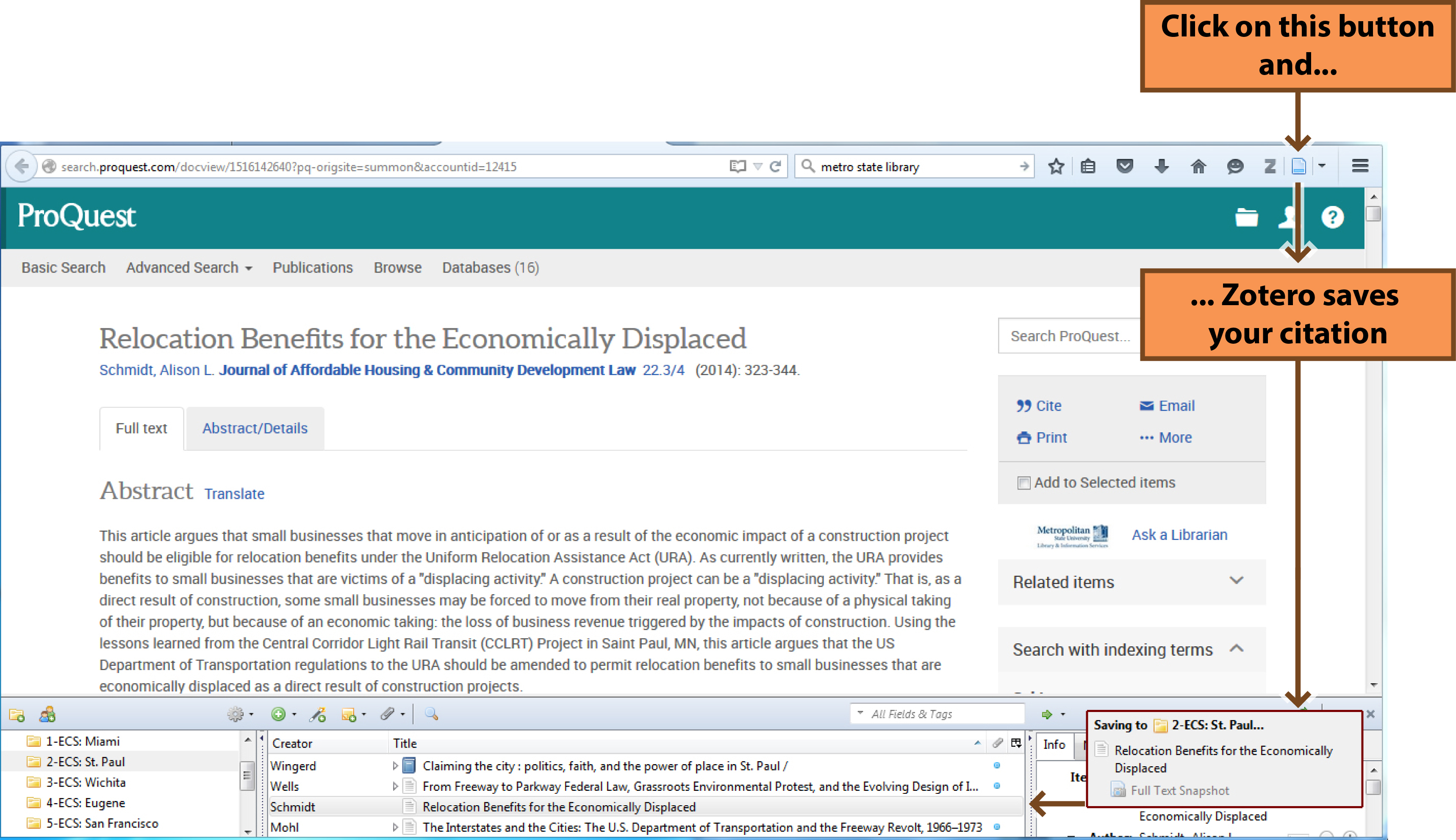This screenshot has width=1456, height=840.
Task: Open Ask a Librarian link
Action: pyautogui.click(x=1179, y=535)
